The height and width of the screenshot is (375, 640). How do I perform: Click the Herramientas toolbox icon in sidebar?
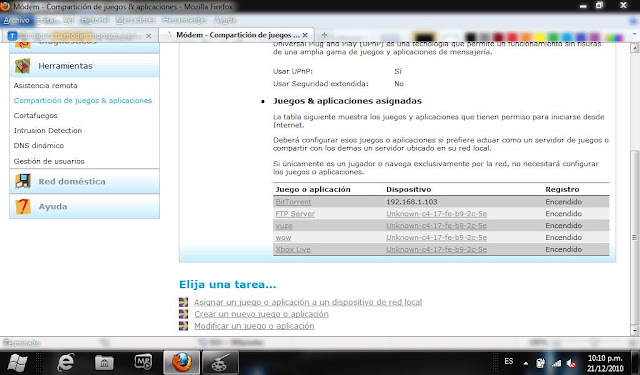click(x=22, y=66)
